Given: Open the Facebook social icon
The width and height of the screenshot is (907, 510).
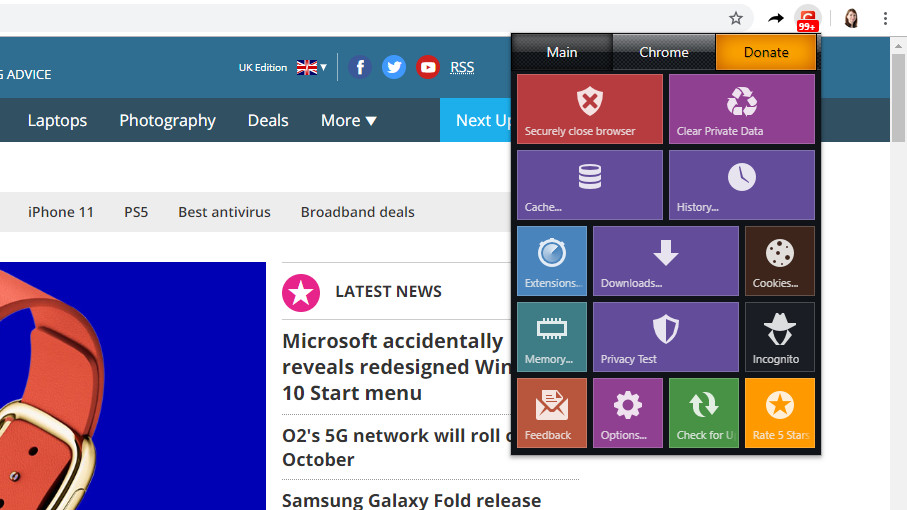Looking at the screenshot, I should point(360,67).
